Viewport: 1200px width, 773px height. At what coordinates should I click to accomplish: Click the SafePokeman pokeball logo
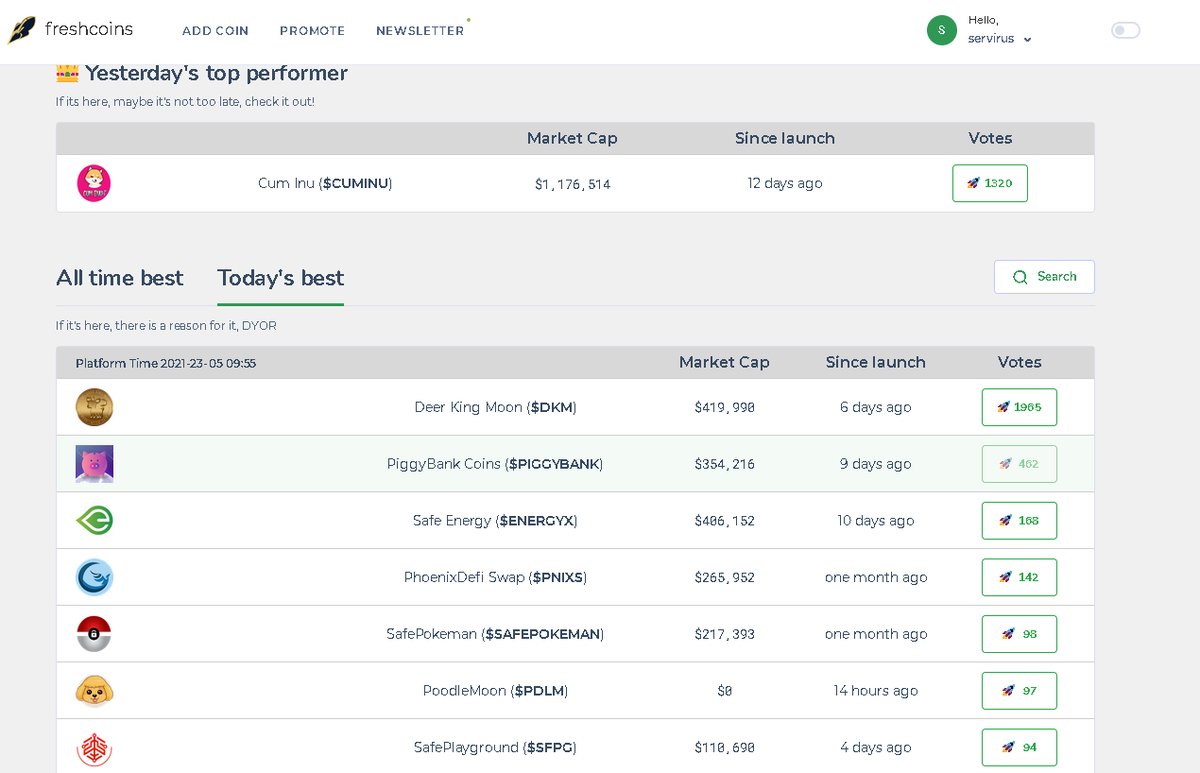pyautogui.click(x=94, y=634)
